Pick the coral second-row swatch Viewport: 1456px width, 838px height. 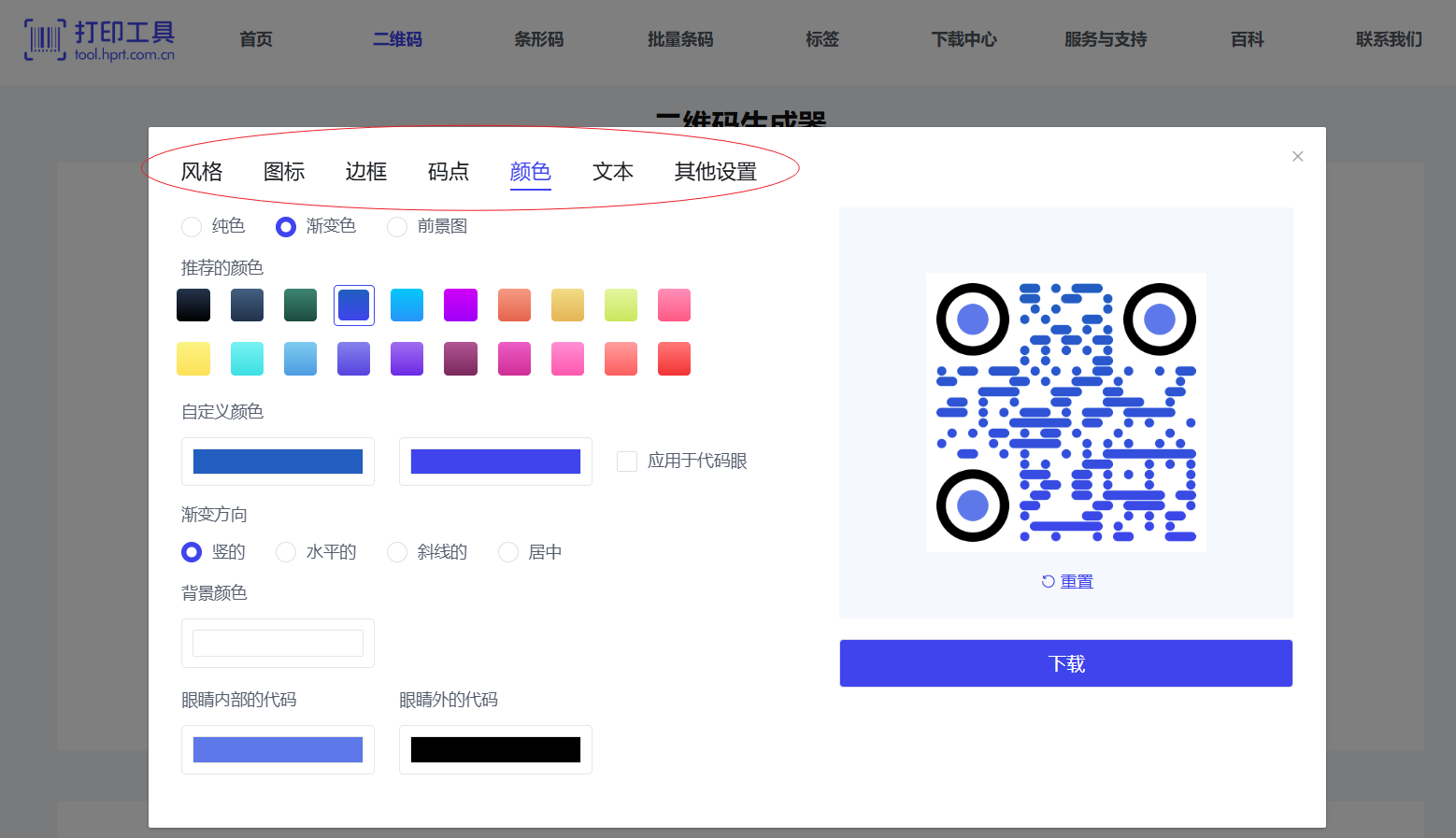pos(621,359)
